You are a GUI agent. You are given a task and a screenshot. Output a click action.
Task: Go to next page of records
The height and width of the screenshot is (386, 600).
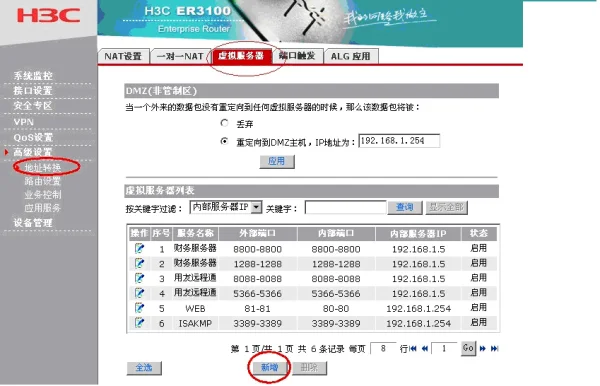[483, 349]
